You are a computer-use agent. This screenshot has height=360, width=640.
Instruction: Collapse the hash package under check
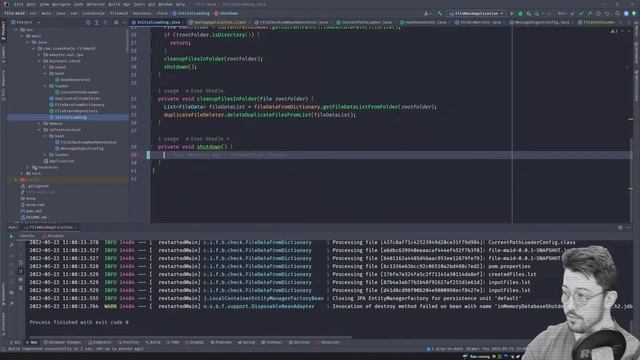[x=45, y=73]
